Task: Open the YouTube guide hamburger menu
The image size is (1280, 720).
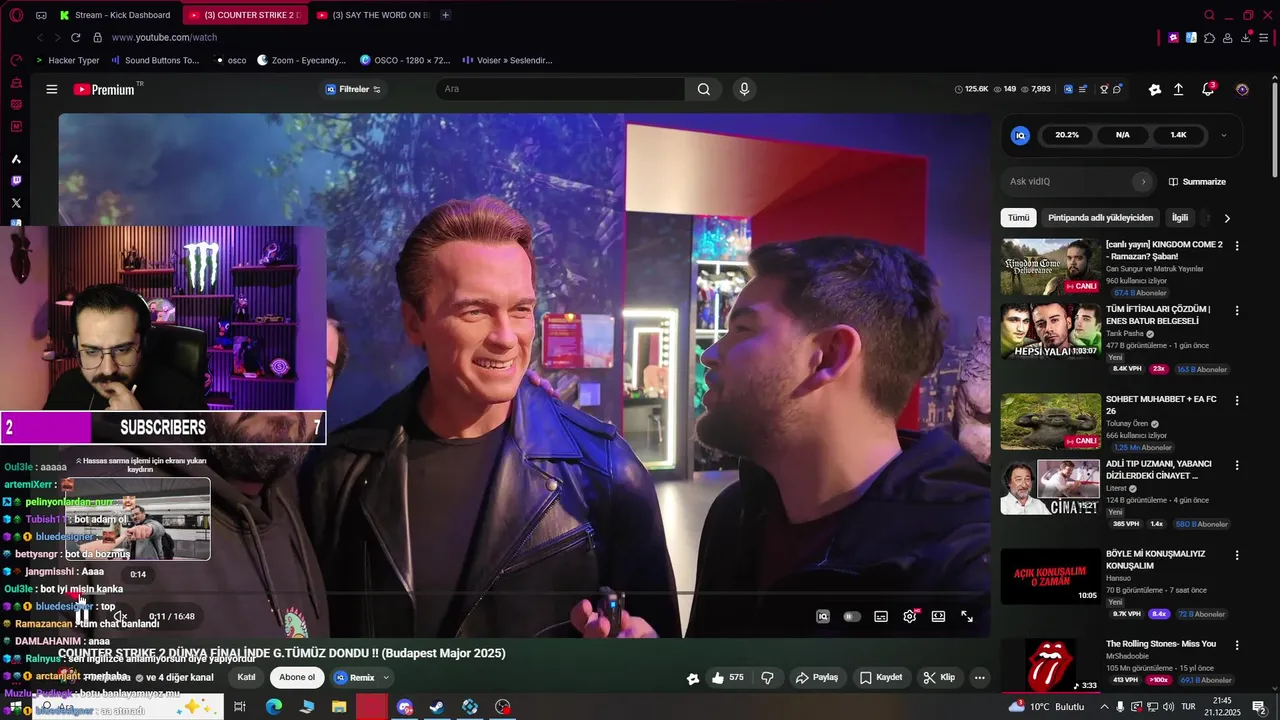Action: pos(51,89)
